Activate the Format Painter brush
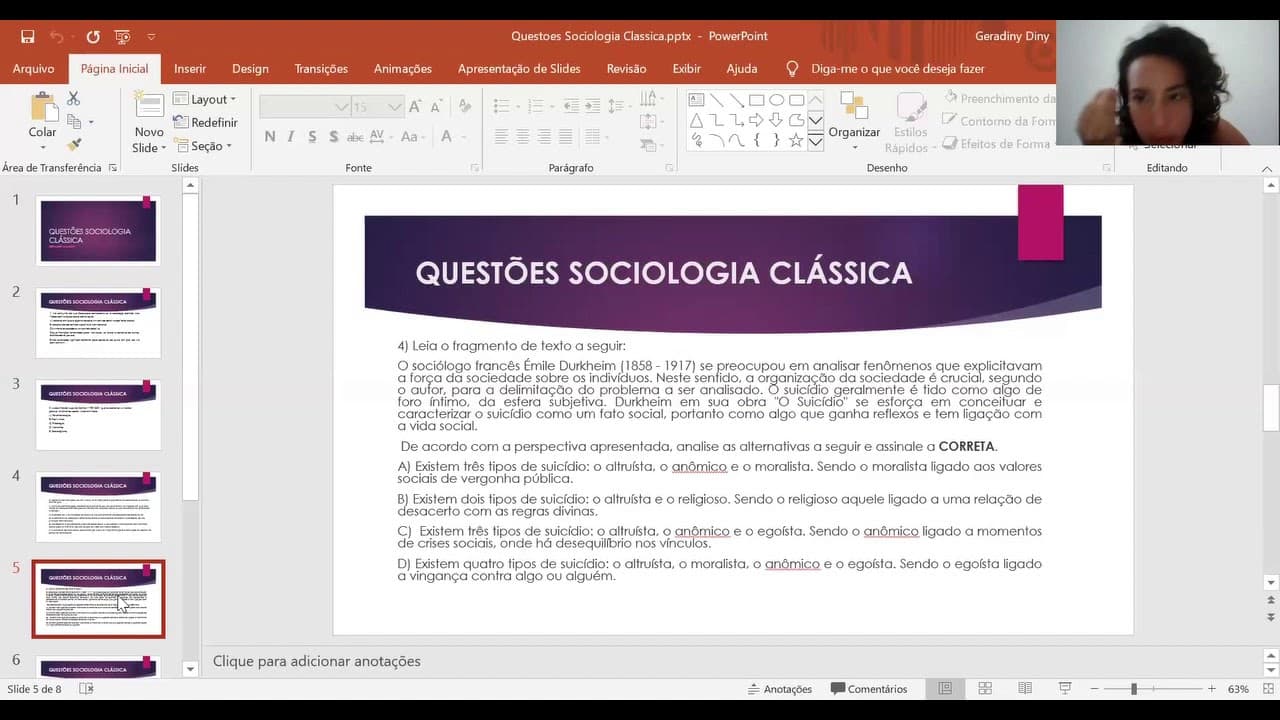Image resolution: width=1280 pixels, height=720 pixels. (73, 145)
